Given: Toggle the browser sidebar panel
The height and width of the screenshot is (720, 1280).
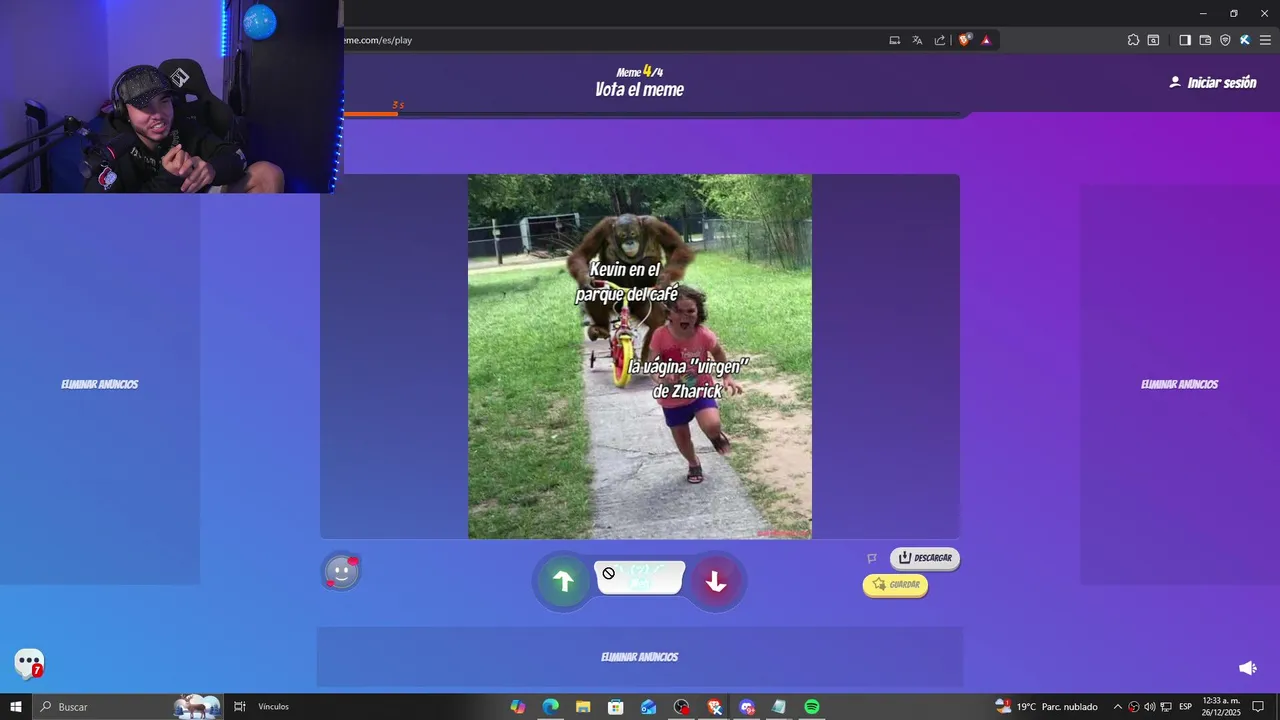Looking at the screenshot, I should coord(1185,40).
